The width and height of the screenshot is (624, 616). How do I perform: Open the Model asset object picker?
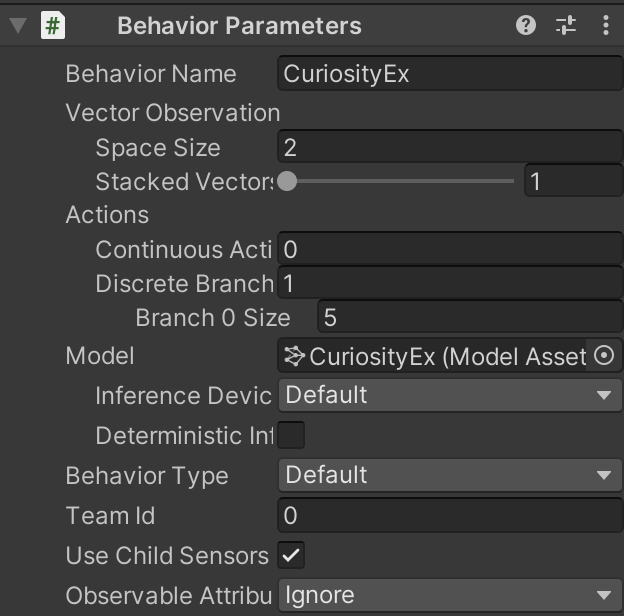tap(604, 356)
